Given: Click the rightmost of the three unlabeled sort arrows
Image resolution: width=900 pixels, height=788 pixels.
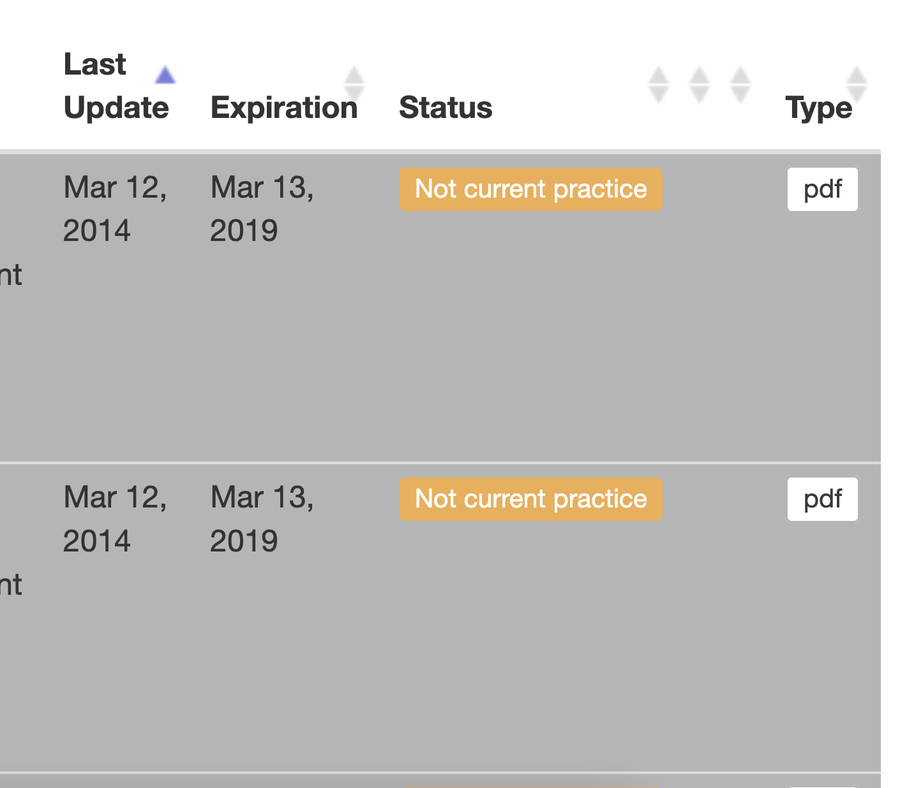Looking at the screenshot, I should point(740,84).
